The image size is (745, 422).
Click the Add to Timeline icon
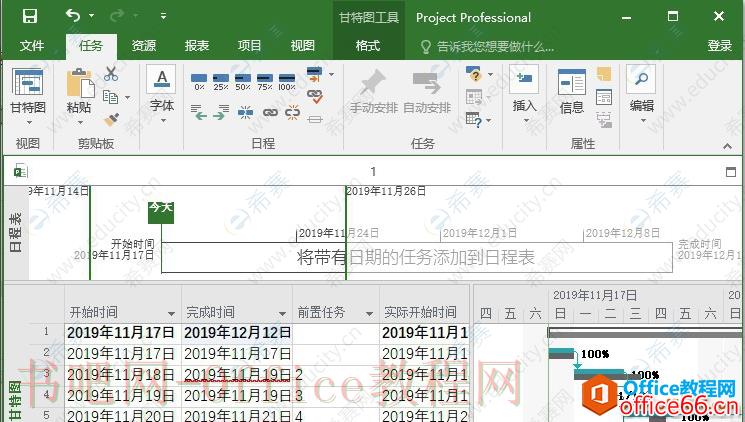pos(604,120)
